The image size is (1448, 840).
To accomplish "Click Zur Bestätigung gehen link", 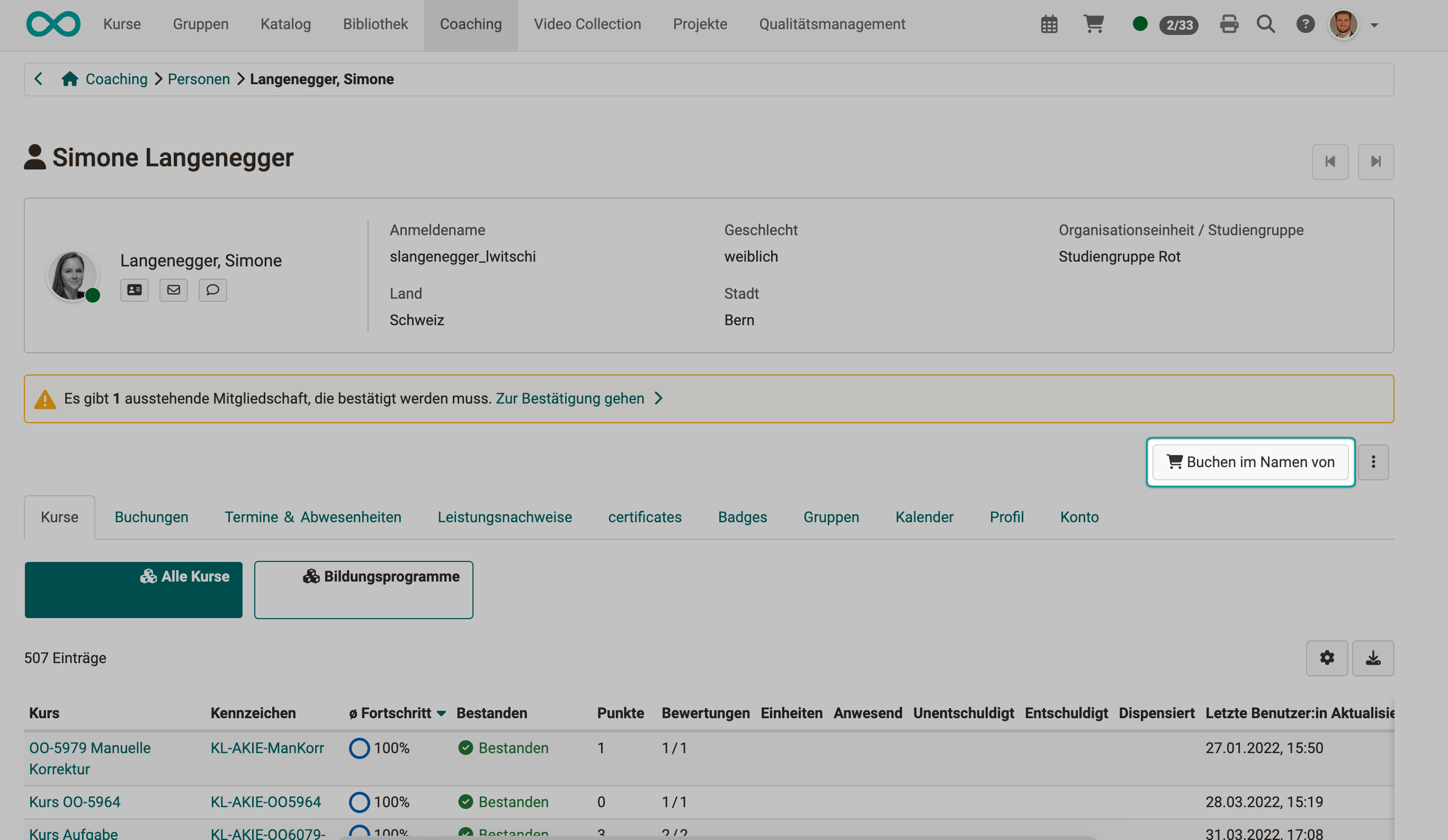I will 569,399.
